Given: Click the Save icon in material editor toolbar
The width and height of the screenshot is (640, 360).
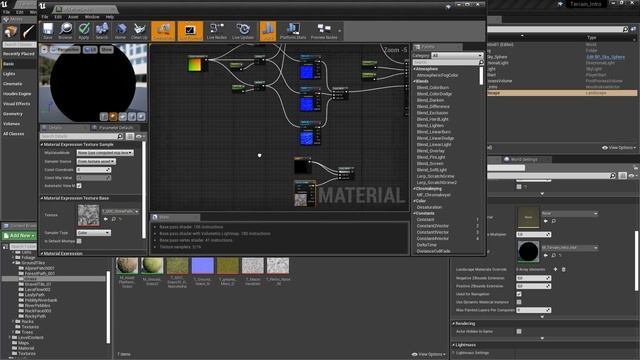Looking at the screenshot, I should tap(48, 31).
